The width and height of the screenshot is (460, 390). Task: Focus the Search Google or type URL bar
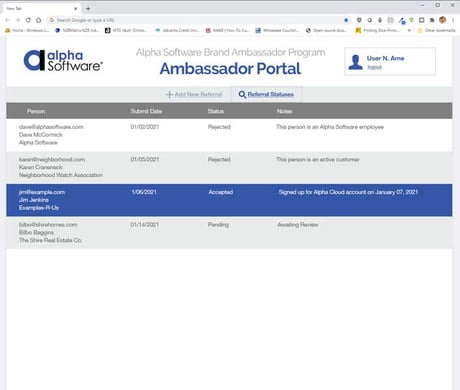tap(197, 20)
